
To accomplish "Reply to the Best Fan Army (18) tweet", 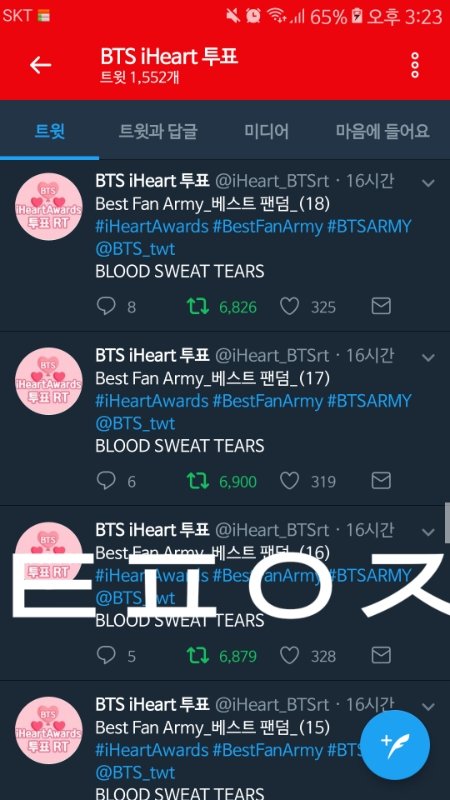I will point(106,306).
